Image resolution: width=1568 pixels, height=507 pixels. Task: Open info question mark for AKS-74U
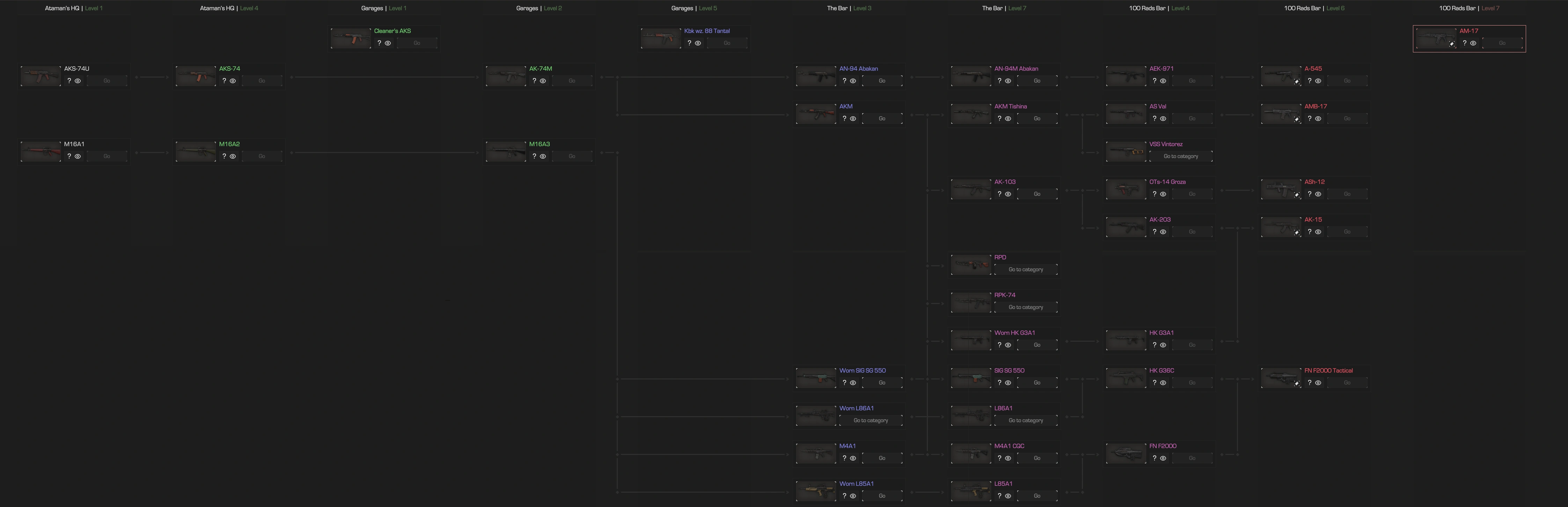[x=69, y=81]
